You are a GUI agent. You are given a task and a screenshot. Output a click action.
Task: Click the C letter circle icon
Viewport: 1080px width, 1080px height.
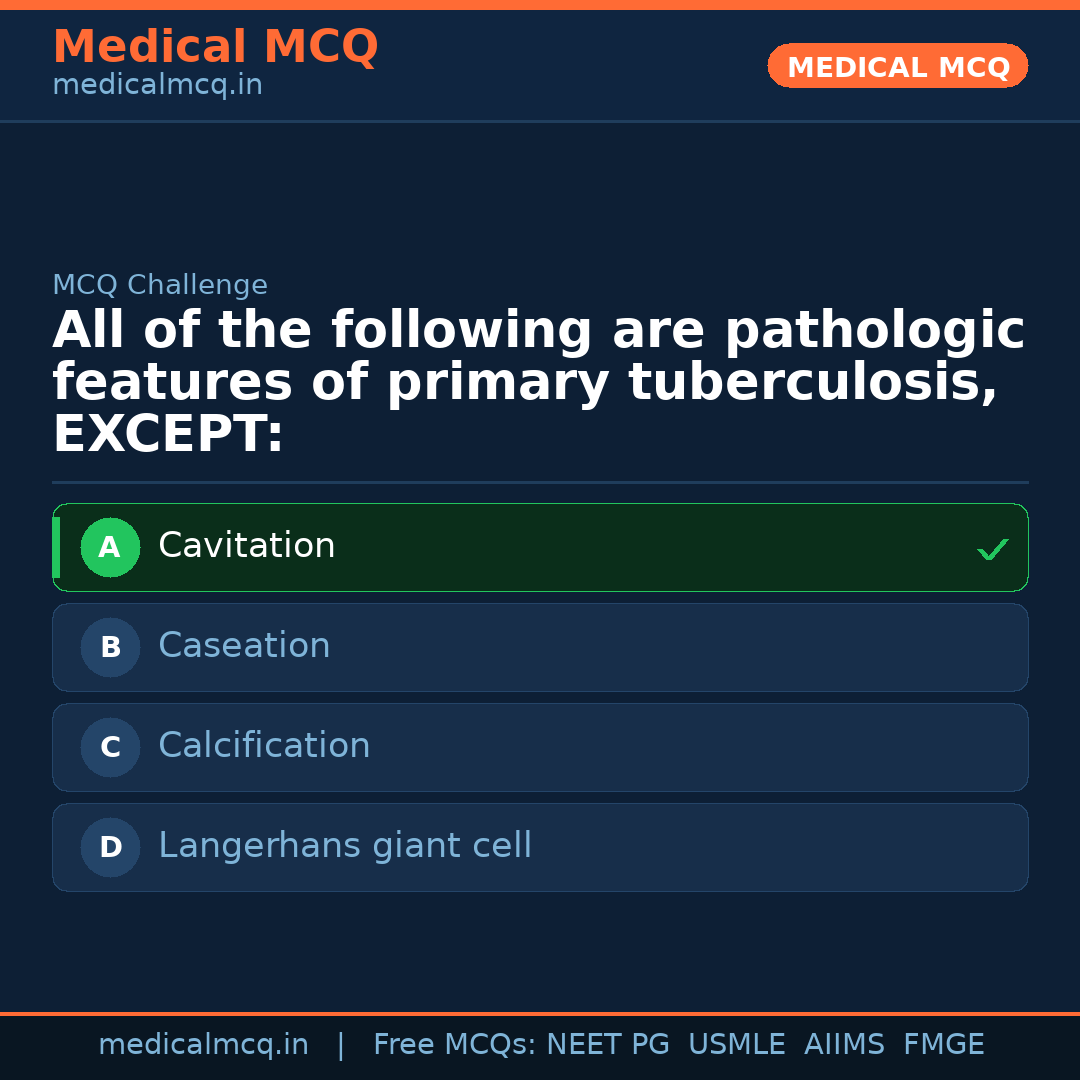[110, 748]
